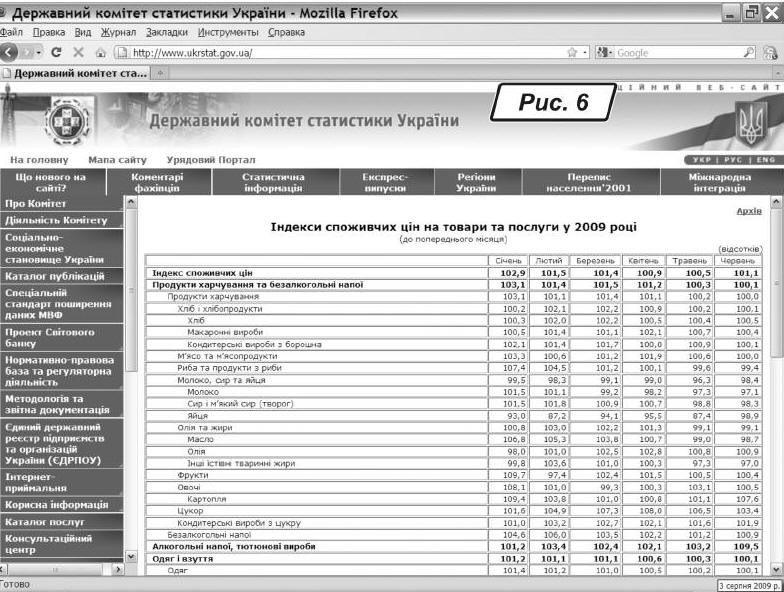Viewport: 784px width, 592px height.
Task: Click Каталог публікацій in left sidebar
Action: (55, 276)
